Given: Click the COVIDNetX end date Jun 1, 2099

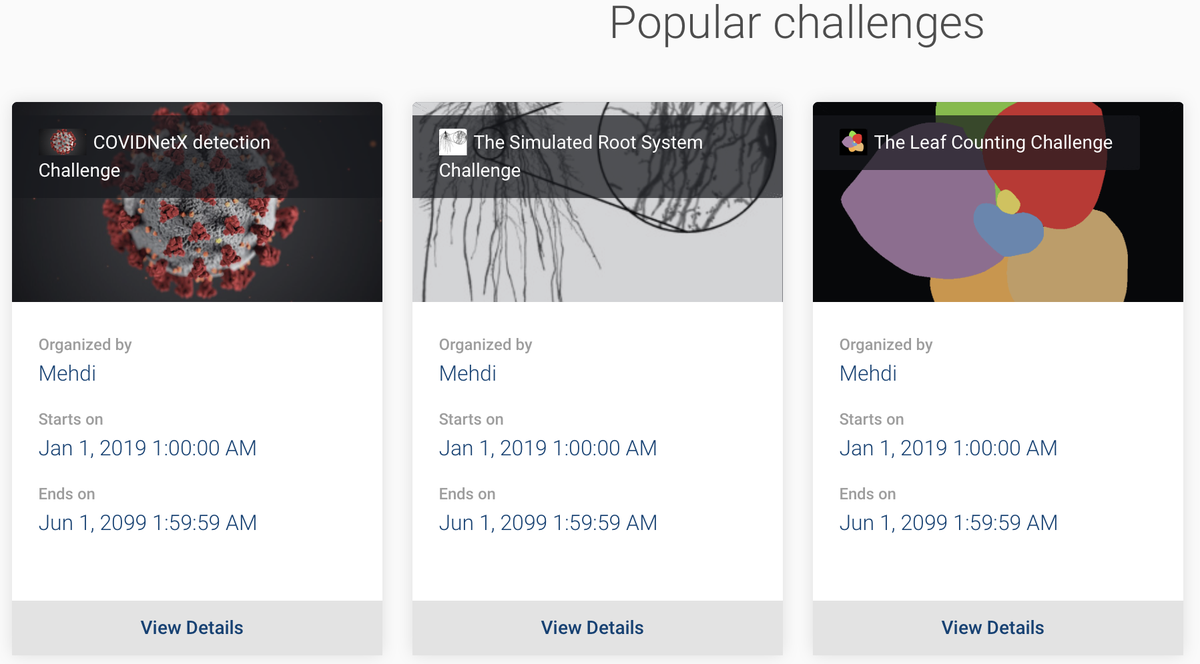Looking at the screenshot, I should pos(147,522).
